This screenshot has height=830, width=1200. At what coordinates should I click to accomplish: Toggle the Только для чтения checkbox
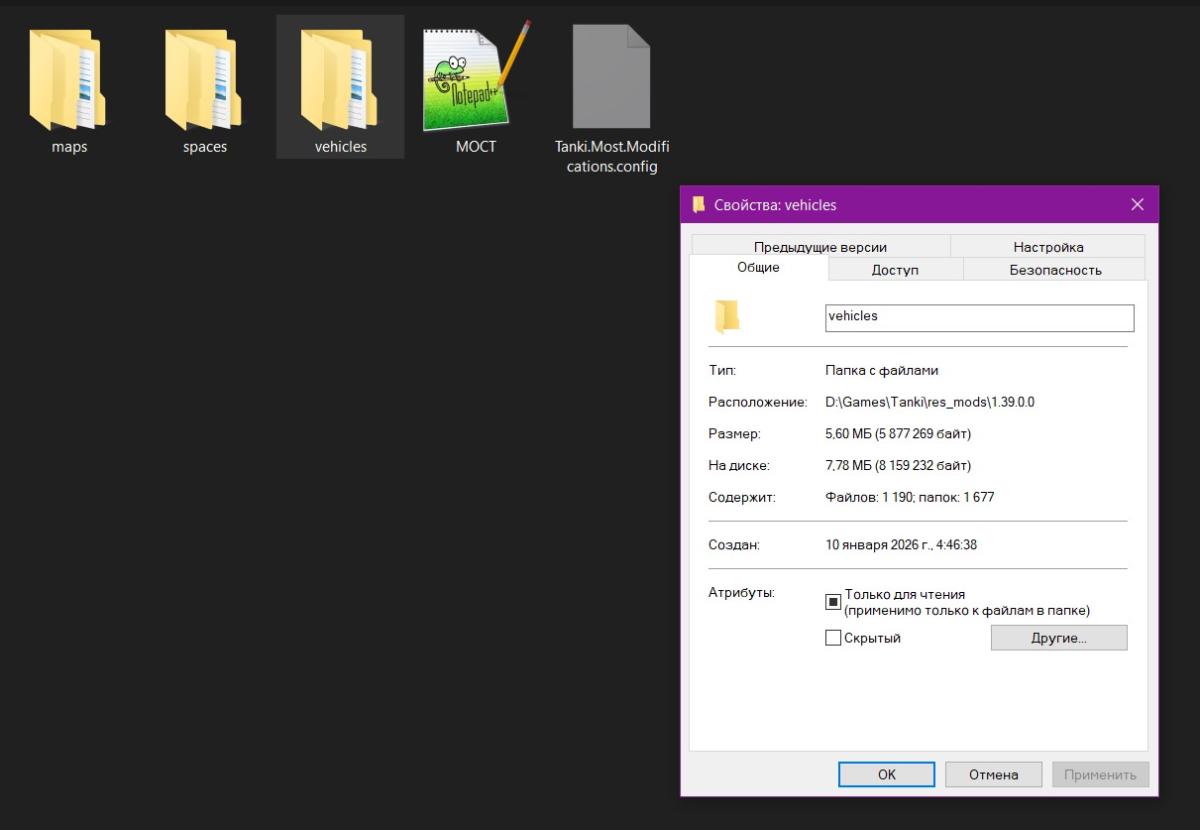tap(833, 602)
